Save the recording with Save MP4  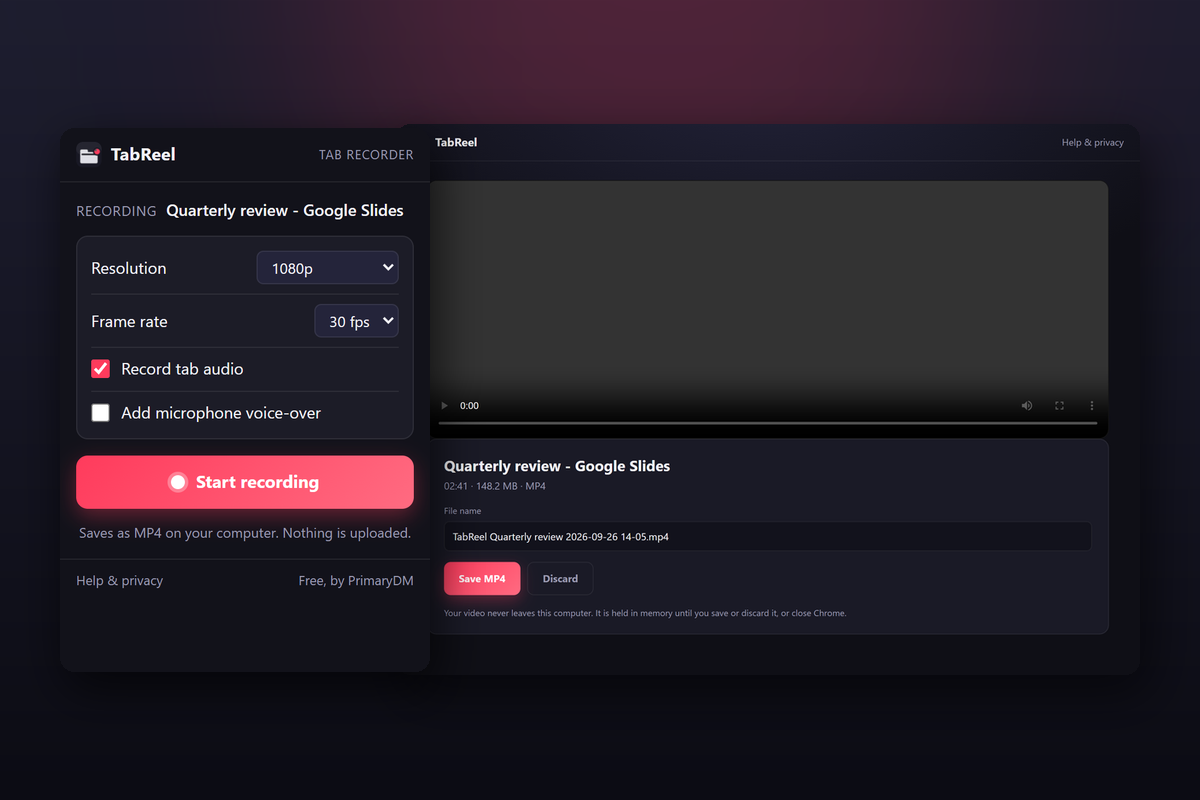pyautogui.click(x=482, y=579)
